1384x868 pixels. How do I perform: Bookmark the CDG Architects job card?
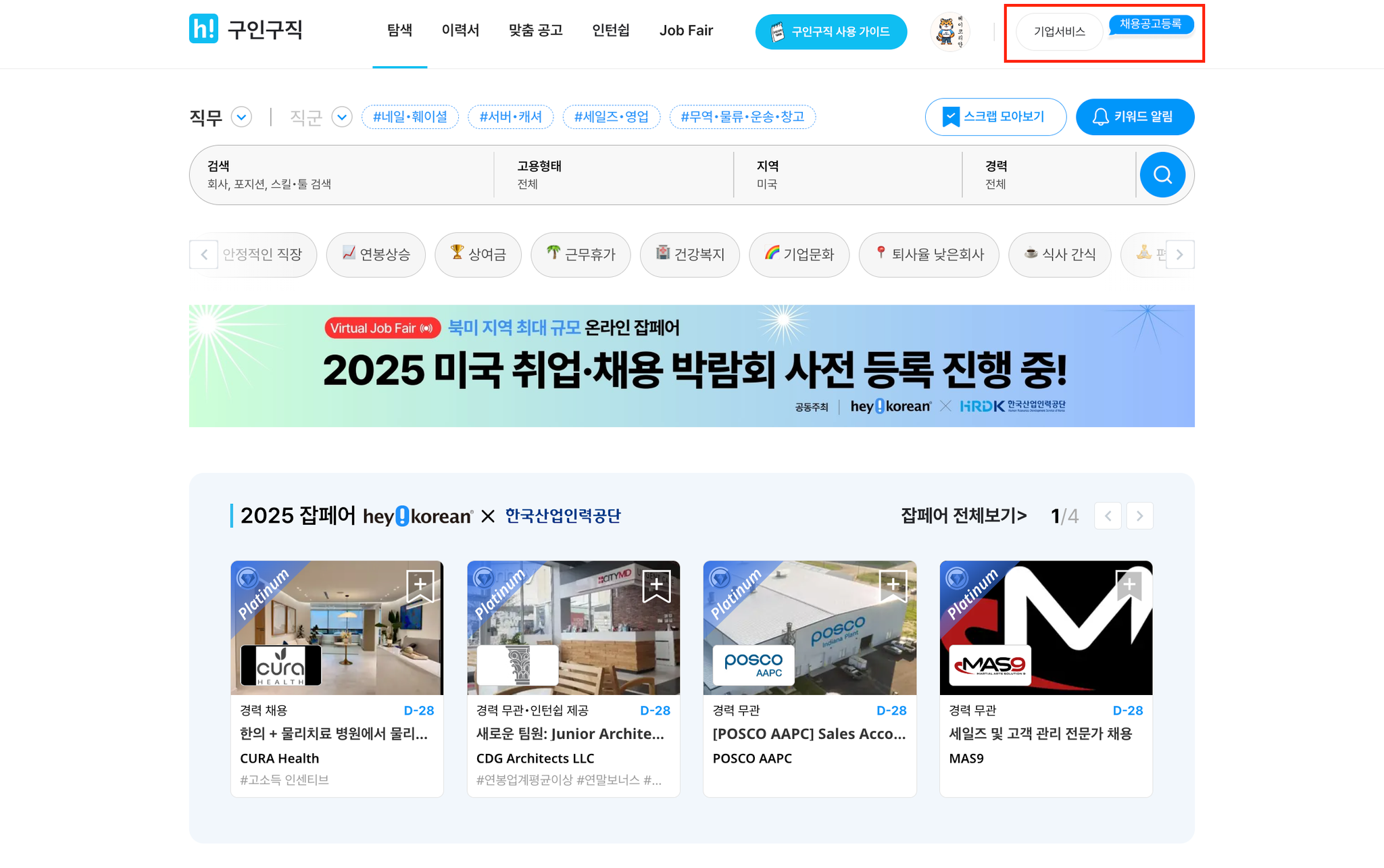656,585
